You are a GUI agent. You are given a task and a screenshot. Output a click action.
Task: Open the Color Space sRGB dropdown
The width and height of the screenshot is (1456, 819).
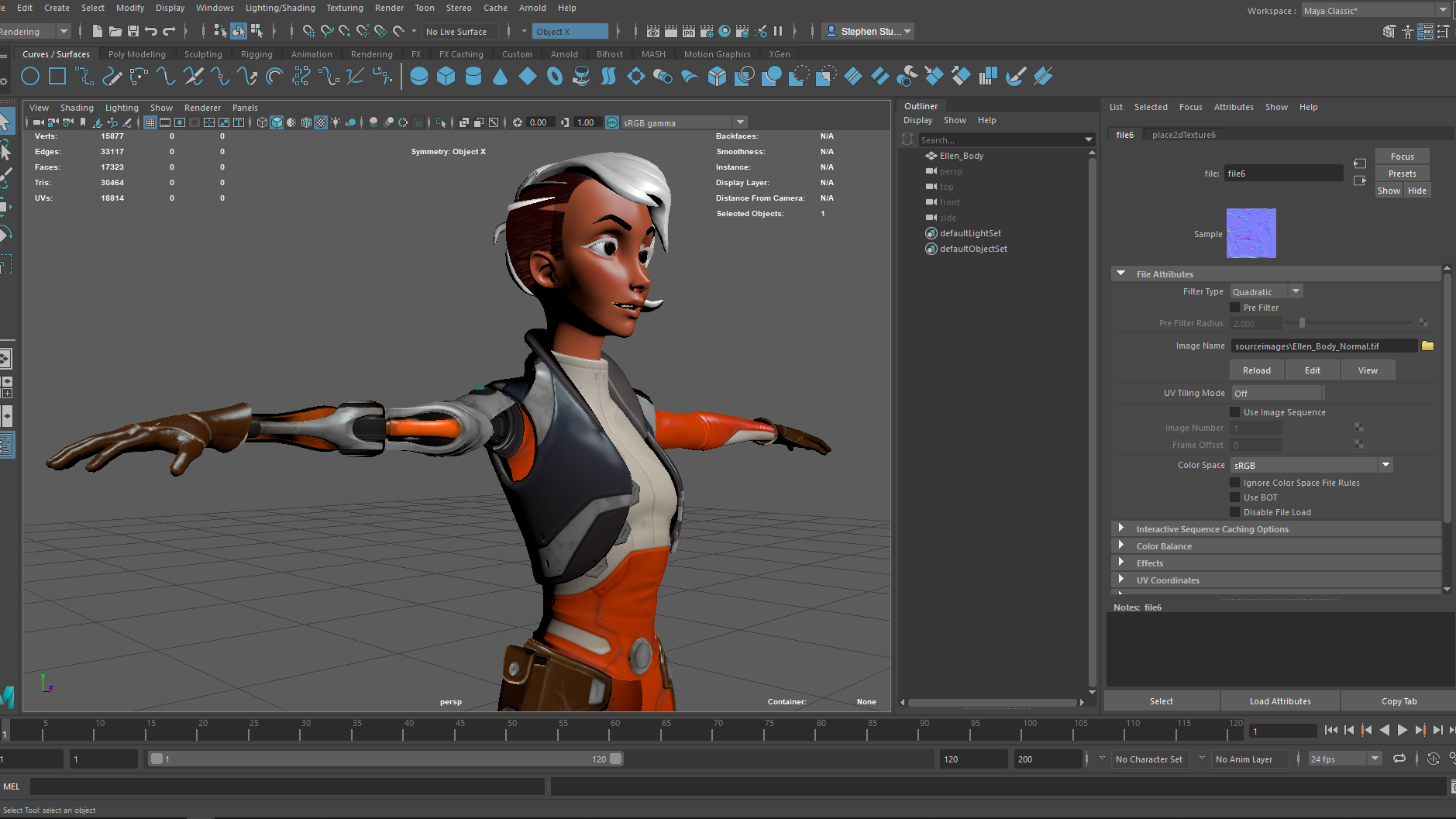coord(1311,466)
